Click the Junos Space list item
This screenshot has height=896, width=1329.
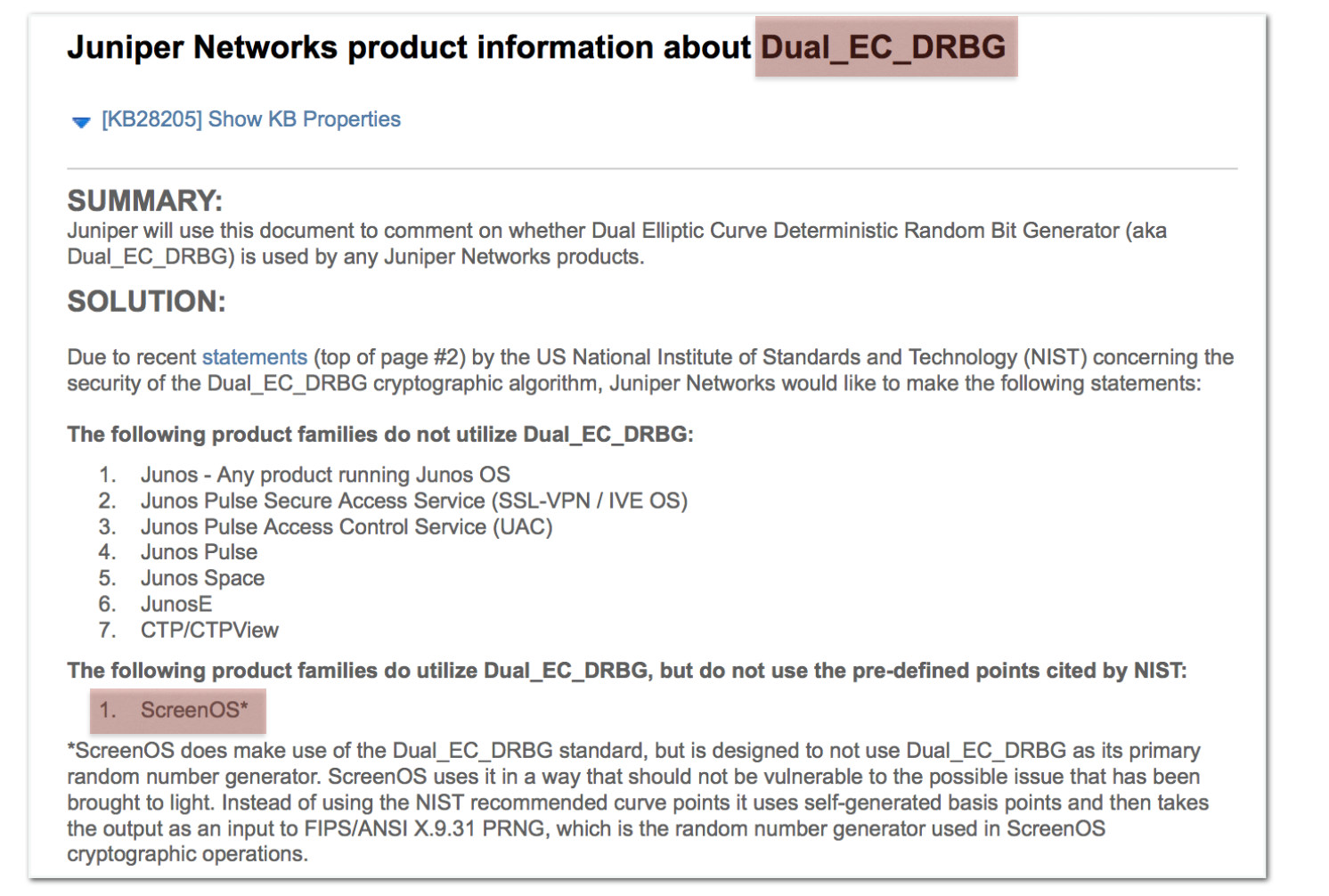[202, 578]
